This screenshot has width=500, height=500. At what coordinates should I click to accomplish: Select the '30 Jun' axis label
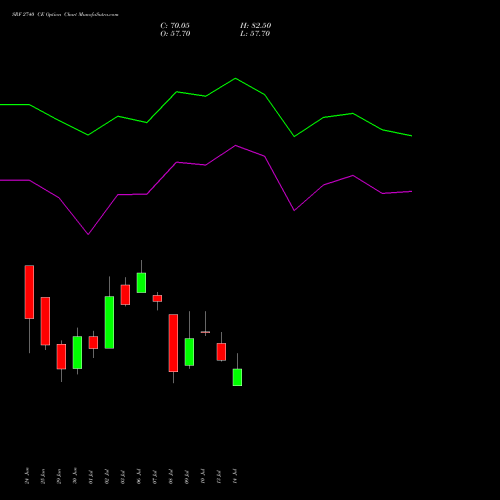pyautogui.click(x=75, y=476)
